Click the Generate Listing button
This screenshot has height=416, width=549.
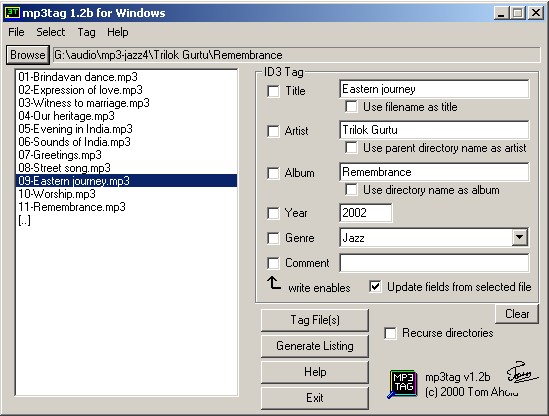[315, 346]
